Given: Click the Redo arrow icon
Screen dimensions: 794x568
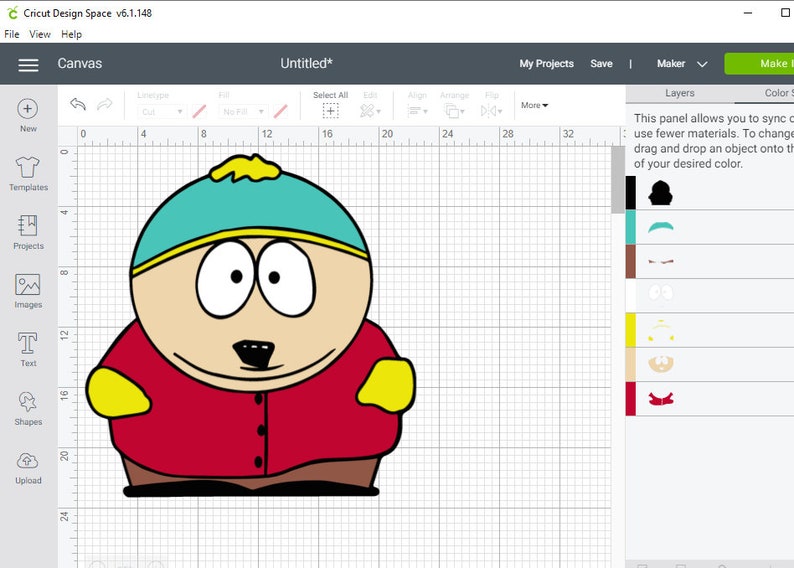Looking at the screenshot, I should pyautogui.click(x=104, y=104).
